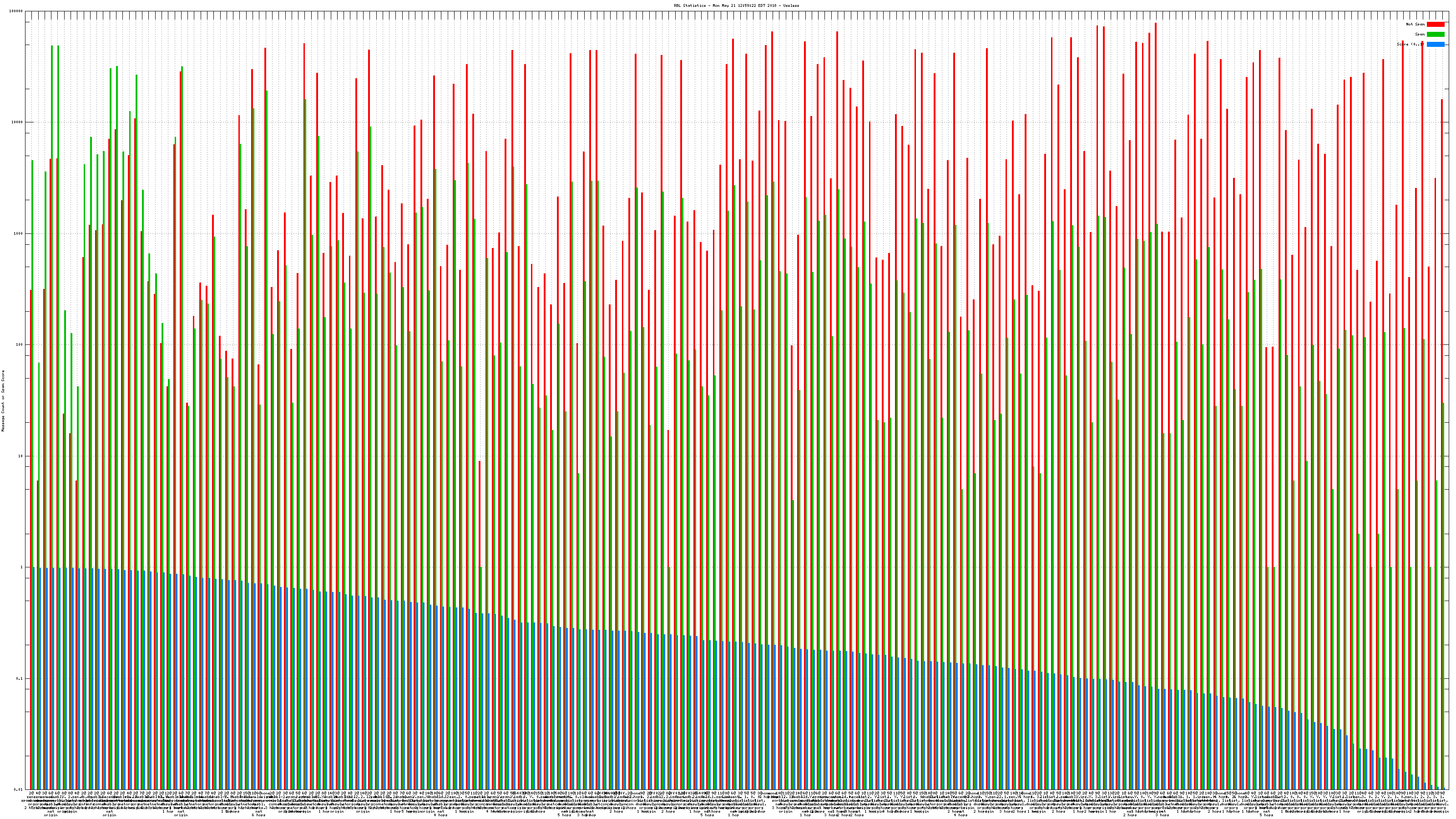
Task: Click the 1000 y-axis tick label
Action: [x=19, y=234]
